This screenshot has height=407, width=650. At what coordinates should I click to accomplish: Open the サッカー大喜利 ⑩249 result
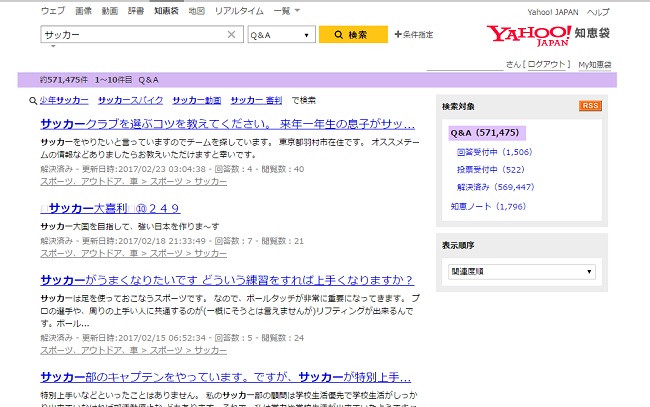coord(110,208)
